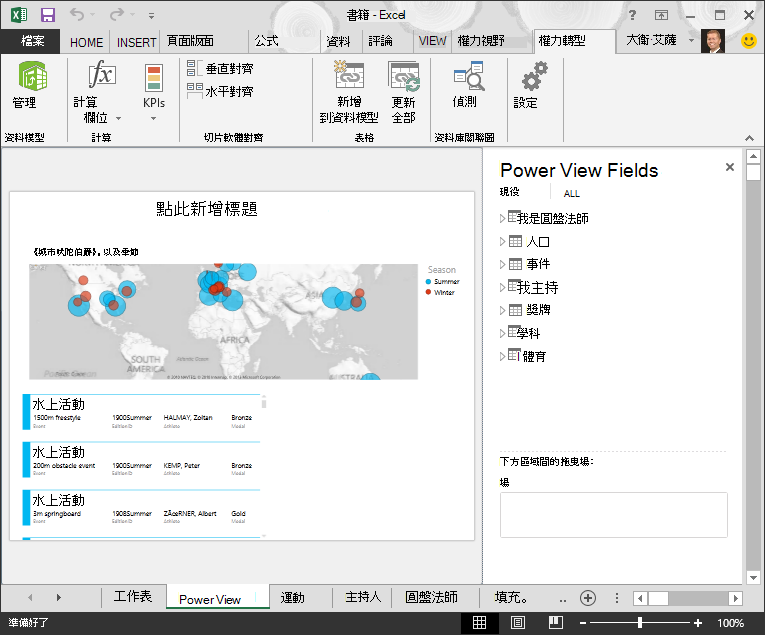Switch to Page Break Preview icon
Screen dimensions: 765x635
(x=555, y=623)
